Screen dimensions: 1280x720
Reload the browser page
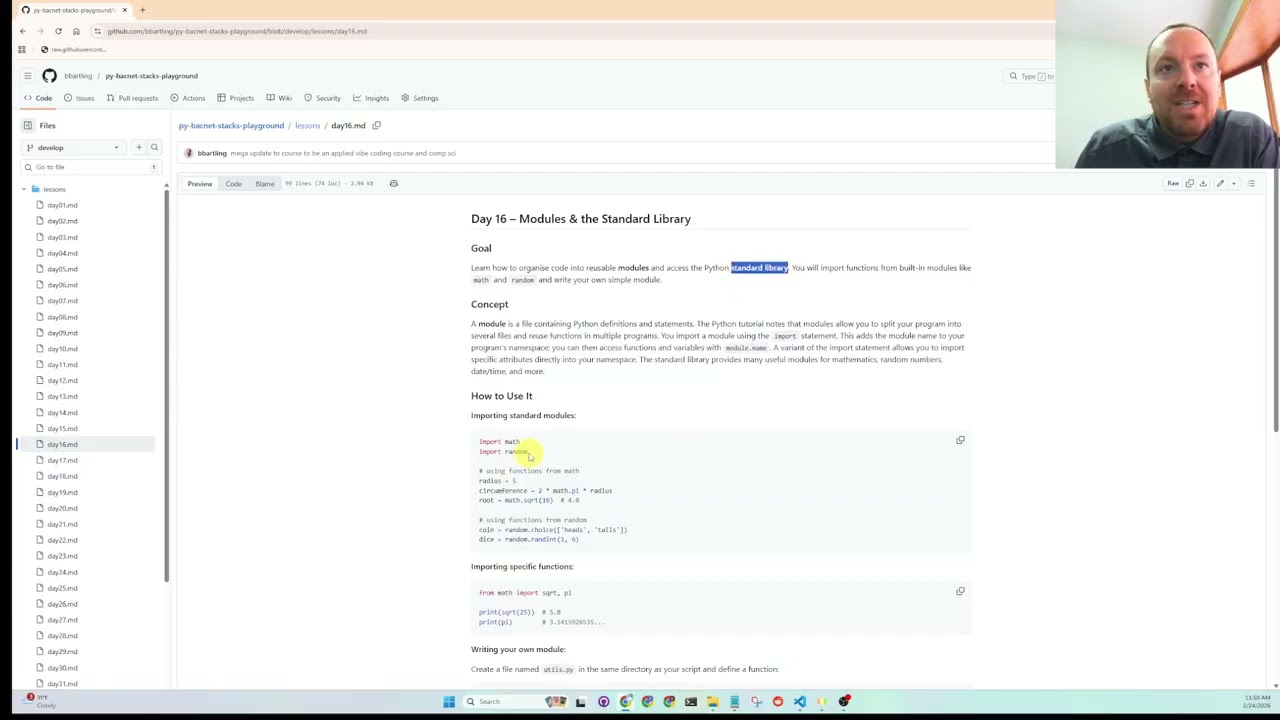click(x=58, y=31)
